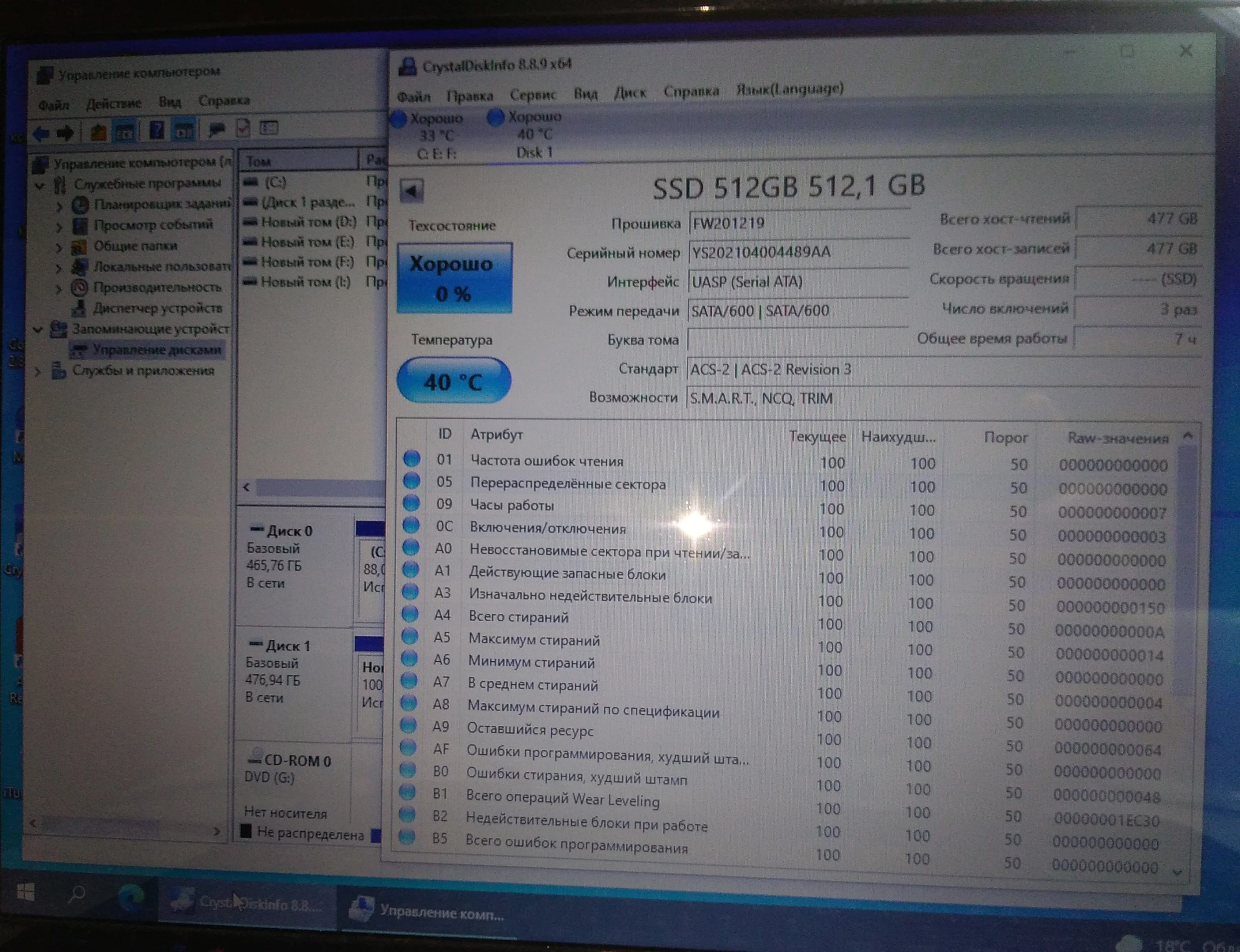Screen dimensions: 1240x952
Task: Collapse the Запоминающие устройства tree node
Action: point(38,329)
